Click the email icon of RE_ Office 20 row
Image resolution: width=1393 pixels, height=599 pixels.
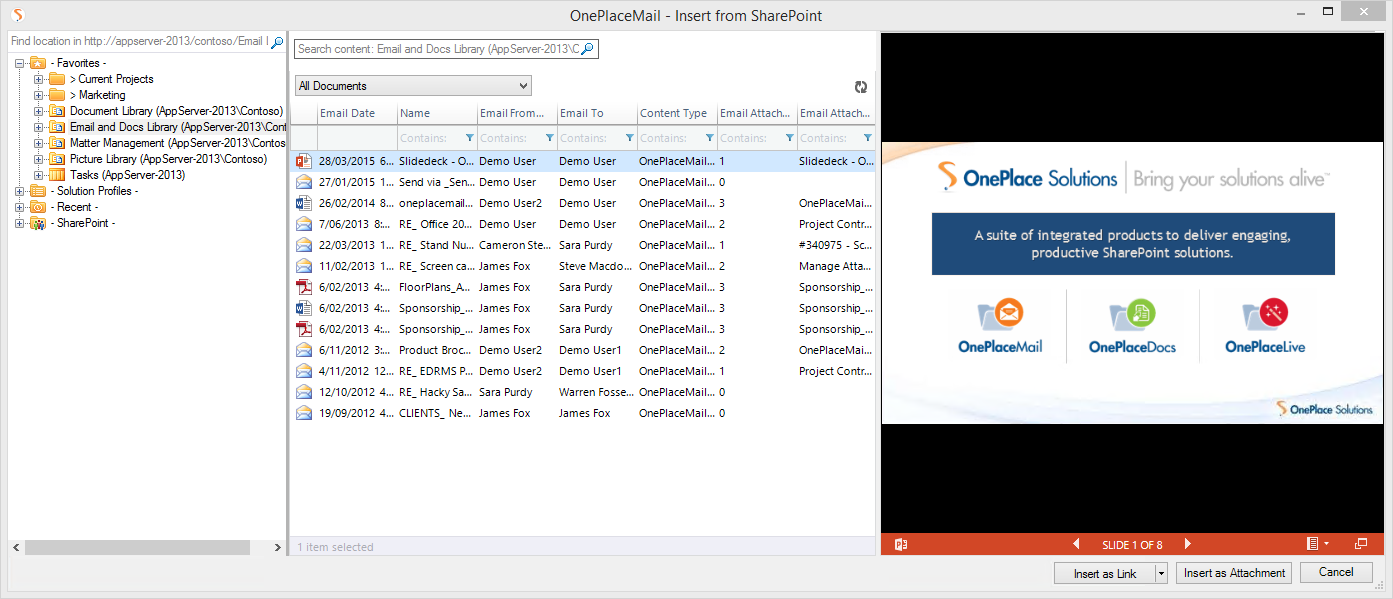(x=304, y=224)
